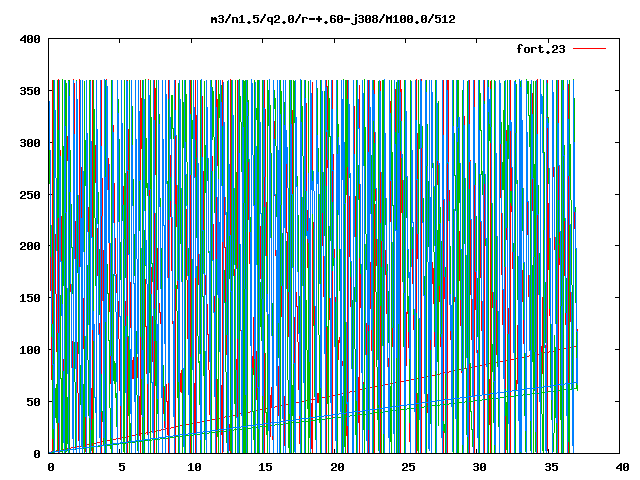Select y-axis label 350

30,91
